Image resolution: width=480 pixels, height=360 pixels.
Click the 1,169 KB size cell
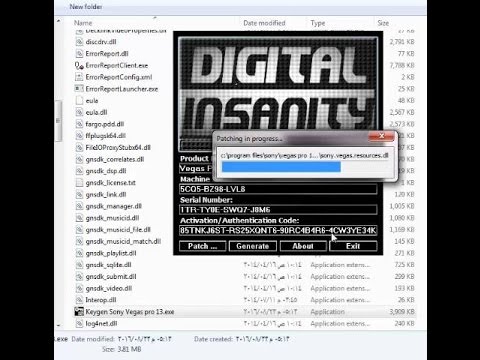click(402, 230)
